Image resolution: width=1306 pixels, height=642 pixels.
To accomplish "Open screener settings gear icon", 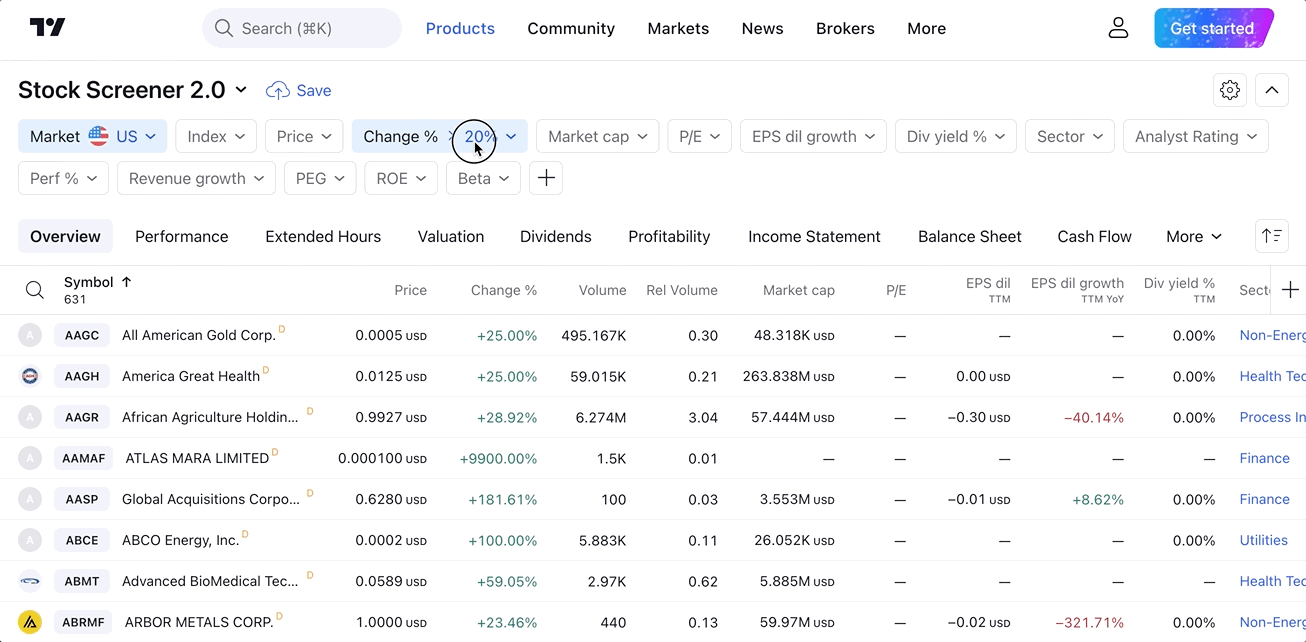I will [1230, 90].
